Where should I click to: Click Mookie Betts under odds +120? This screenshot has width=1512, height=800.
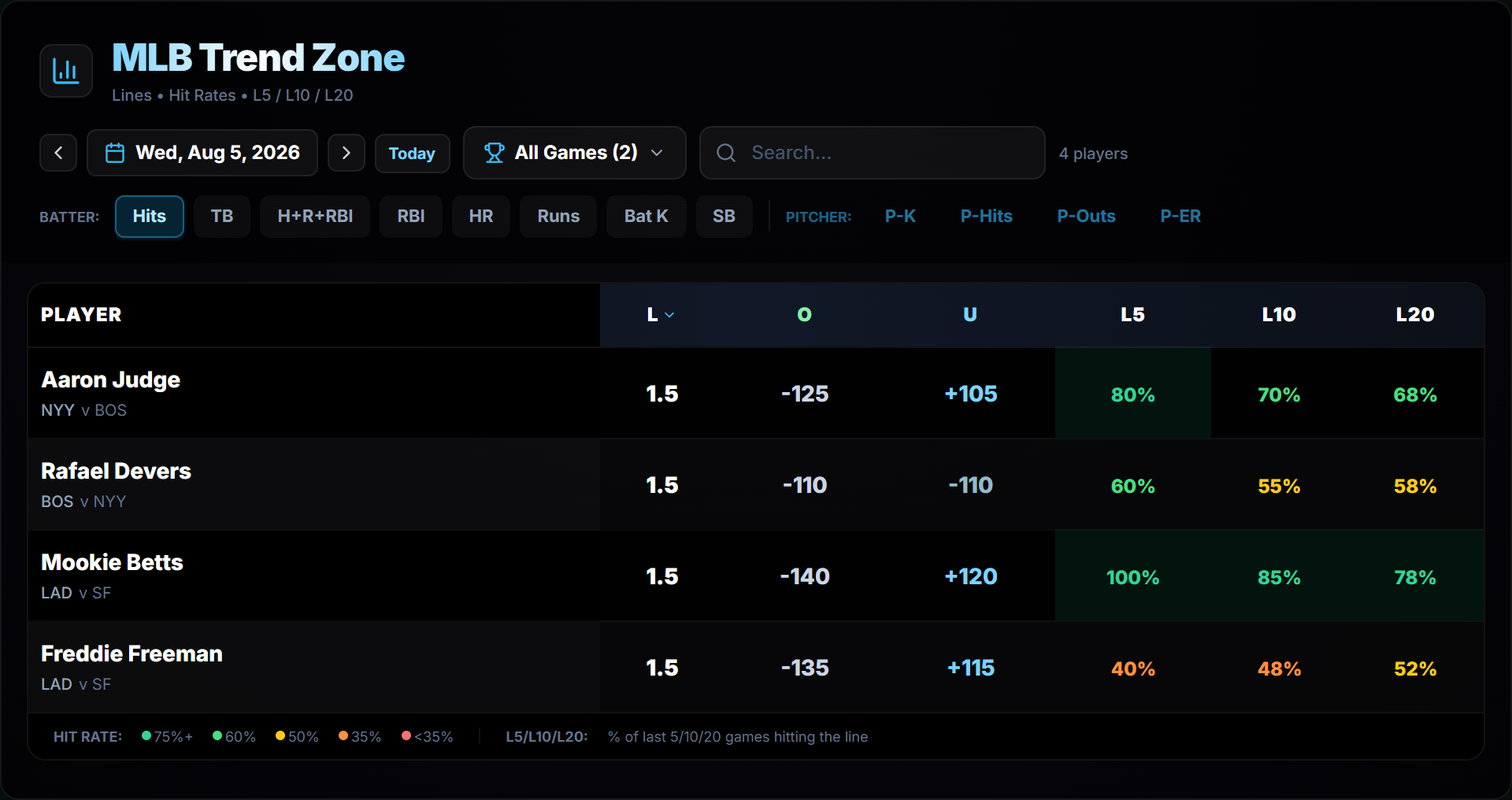click(x=971, y=576)
